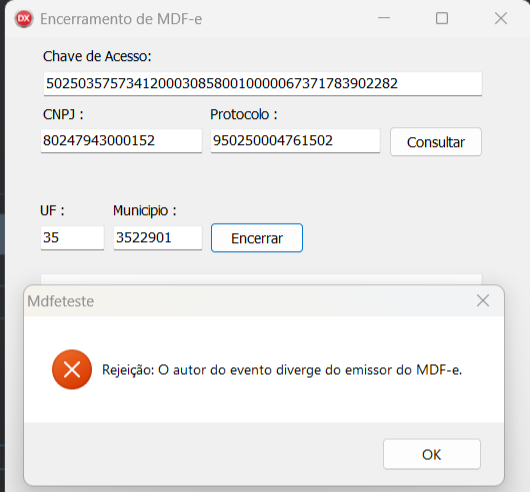
Task: Click the Chave de Acesso label
Action: click(x=97, y=56)
